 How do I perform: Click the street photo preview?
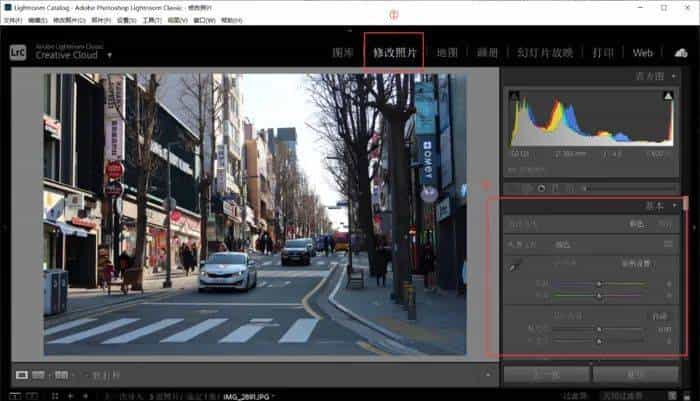pos(255,214)
